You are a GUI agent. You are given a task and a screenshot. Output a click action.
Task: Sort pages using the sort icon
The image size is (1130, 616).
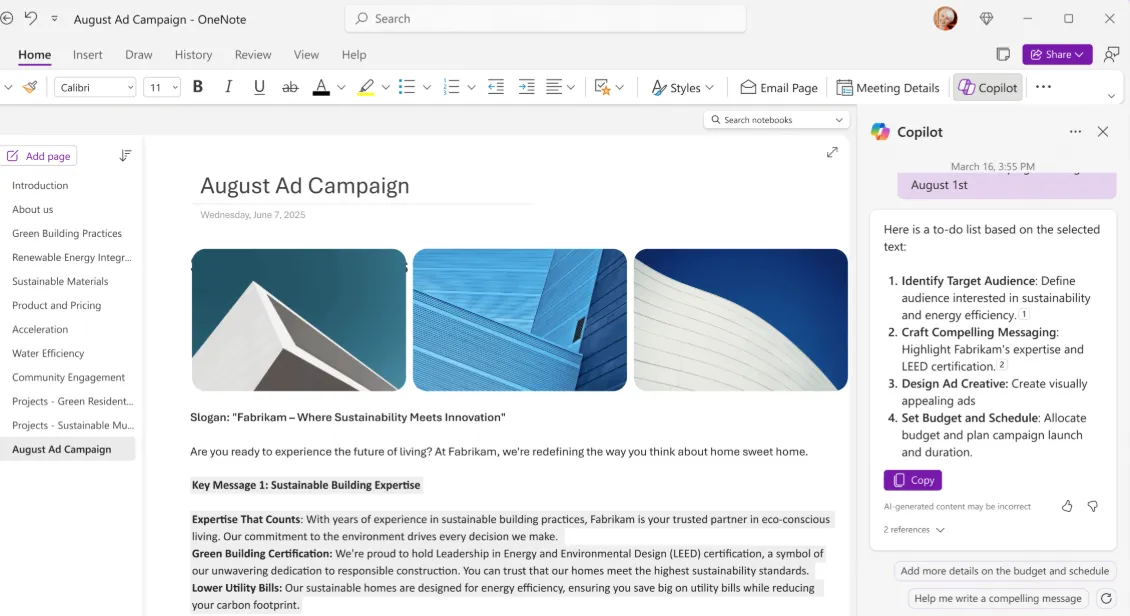(125, 156)
